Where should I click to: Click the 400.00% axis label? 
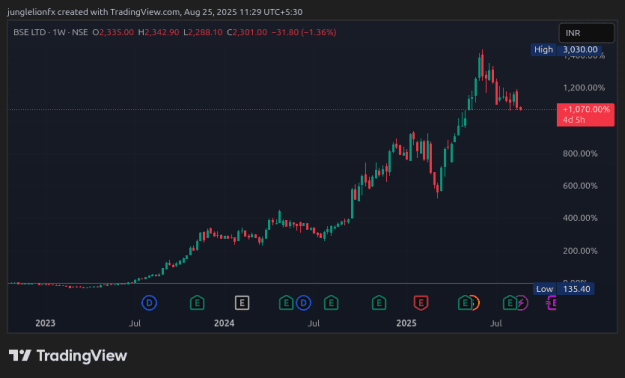(x=580, y=218)
